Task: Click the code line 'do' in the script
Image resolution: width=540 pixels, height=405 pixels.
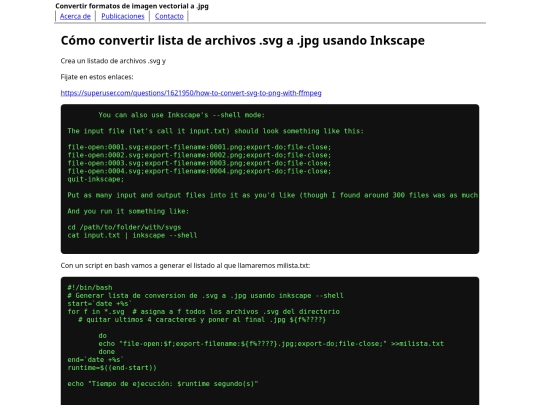Action: (103, 336)
